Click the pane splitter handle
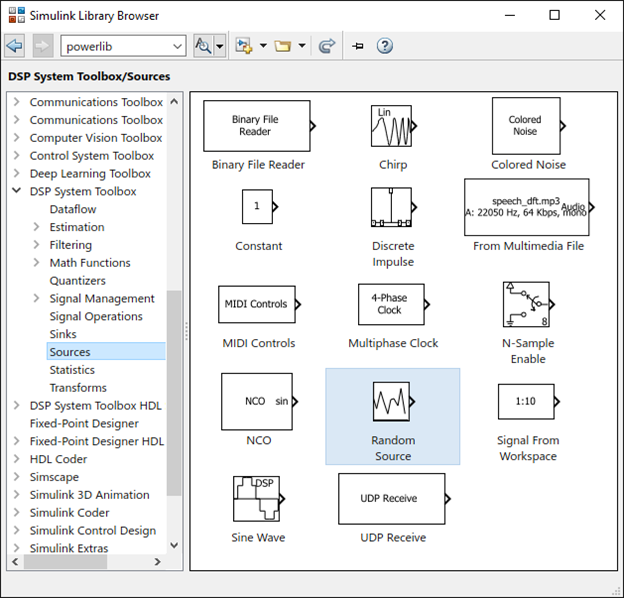Image resolution: width=624 pixels, height=598 pixels. tap(186, 331)
